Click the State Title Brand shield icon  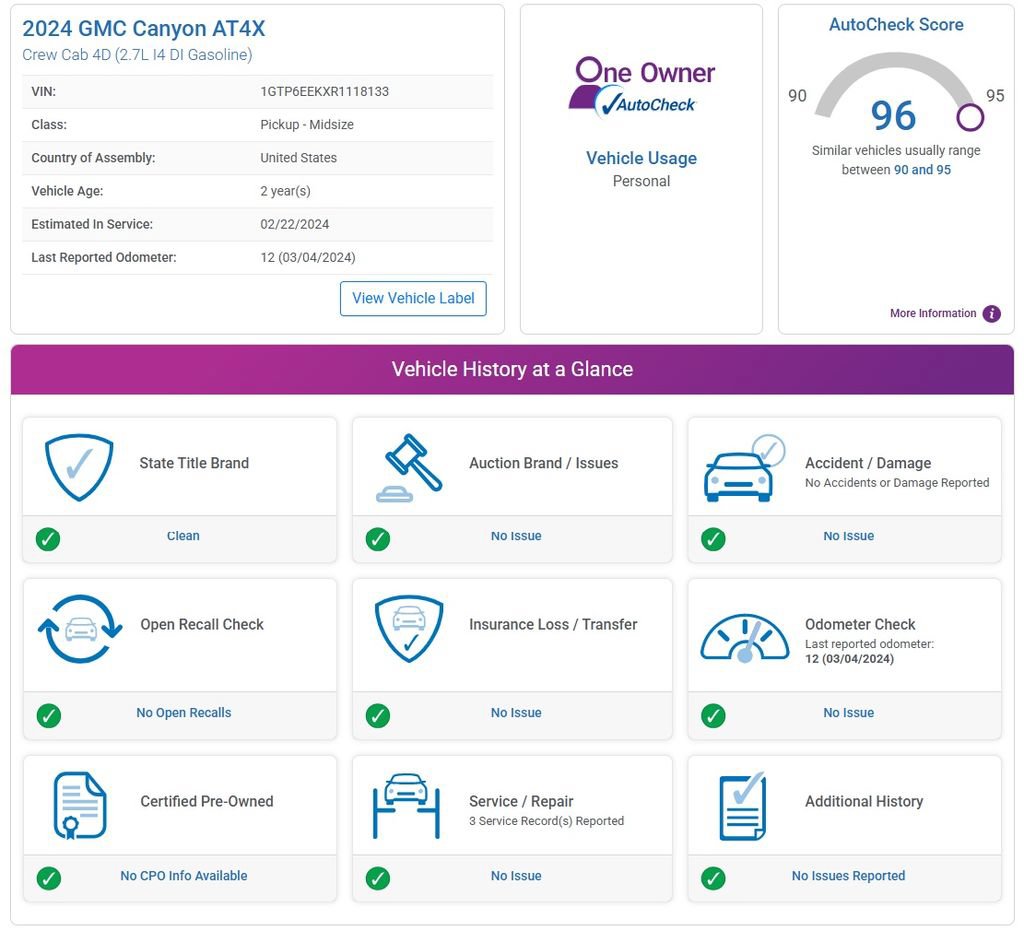(x=79, y=467)
